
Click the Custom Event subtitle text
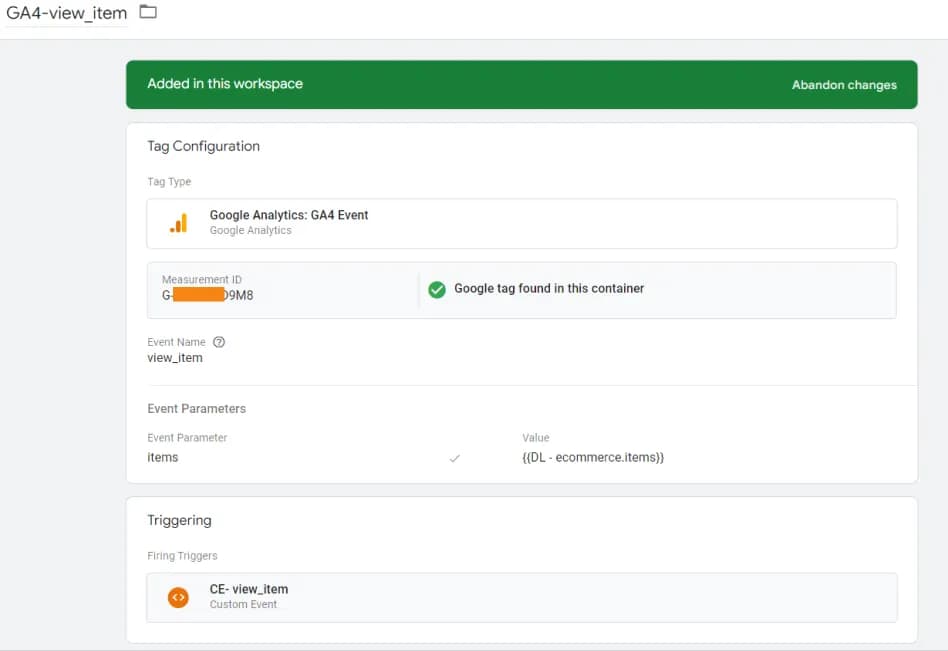pos(243,604)
